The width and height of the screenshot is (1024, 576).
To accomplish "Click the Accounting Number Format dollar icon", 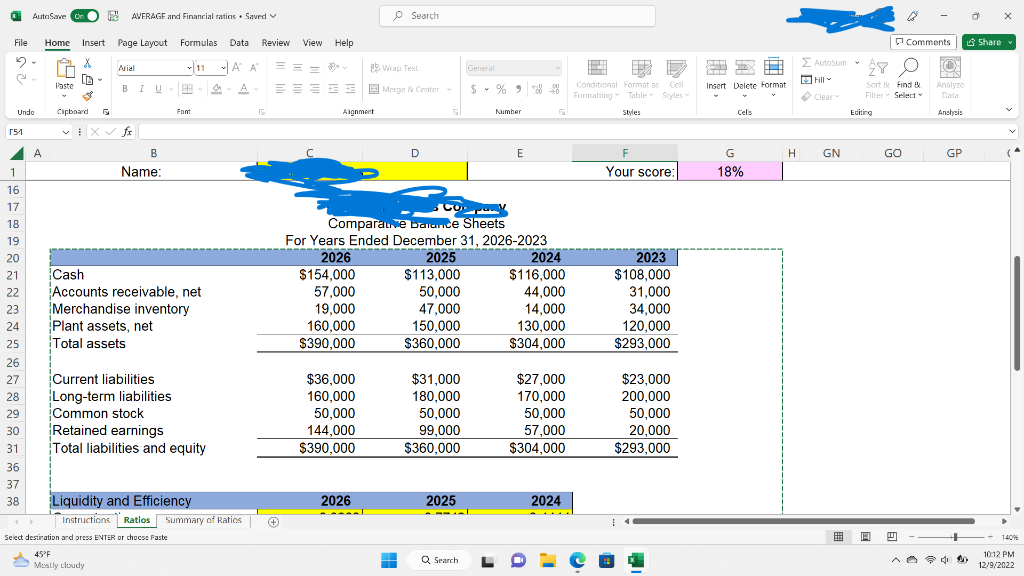I will pyautogui.click(x=476, y=90).
